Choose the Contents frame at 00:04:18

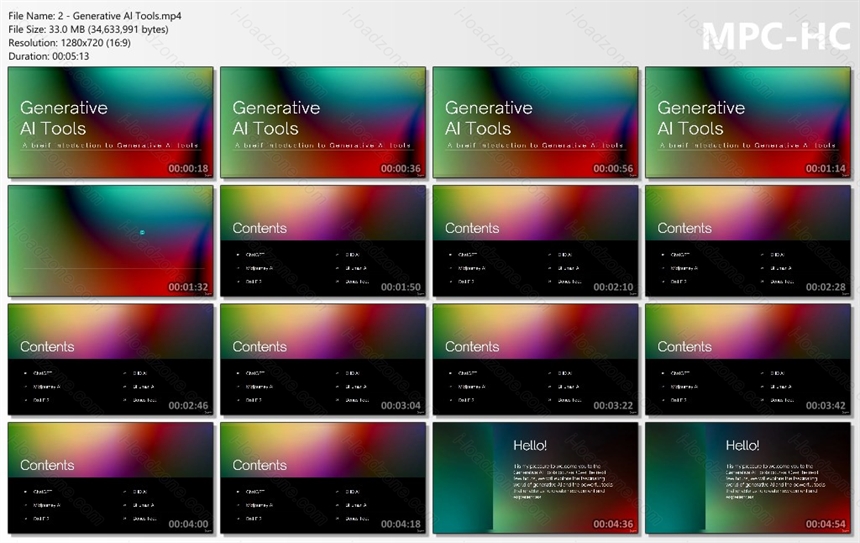323,478
